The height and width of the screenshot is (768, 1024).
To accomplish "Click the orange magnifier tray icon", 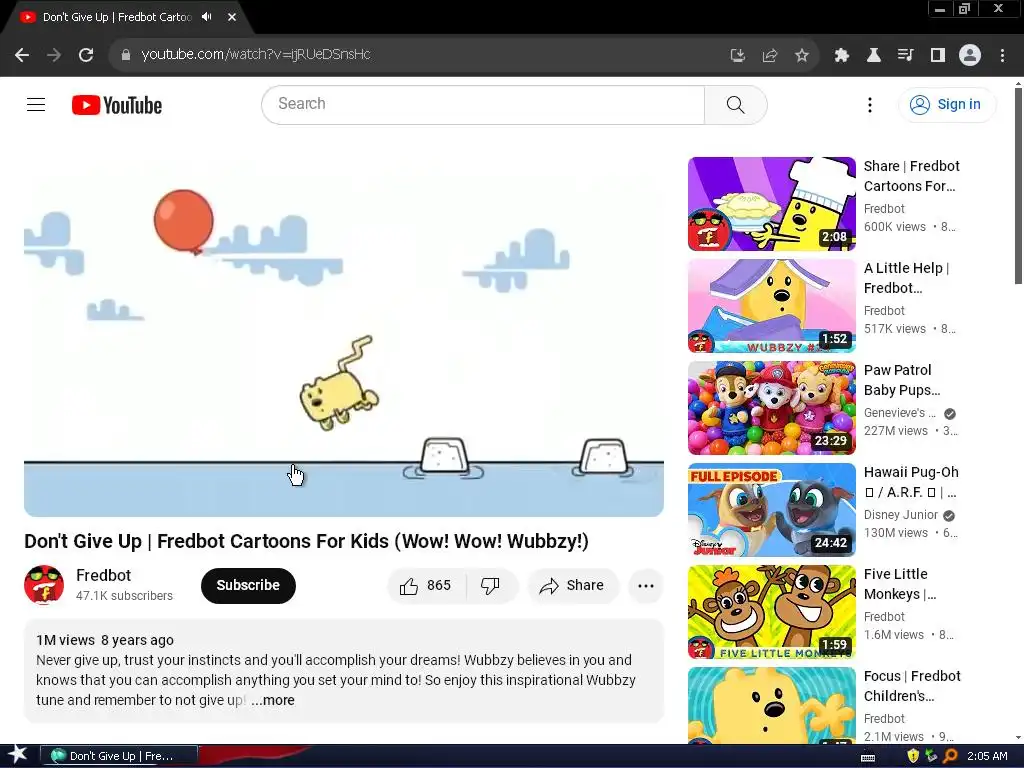I will 950,756.
